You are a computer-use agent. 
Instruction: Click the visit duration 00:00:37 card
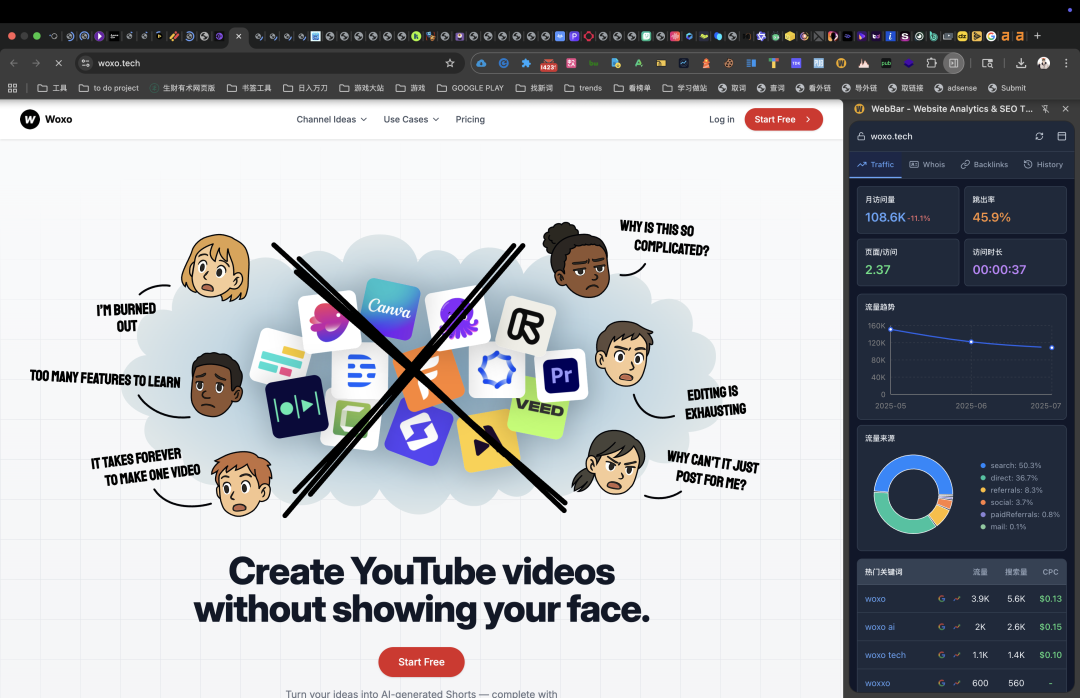coord(1015,262)
